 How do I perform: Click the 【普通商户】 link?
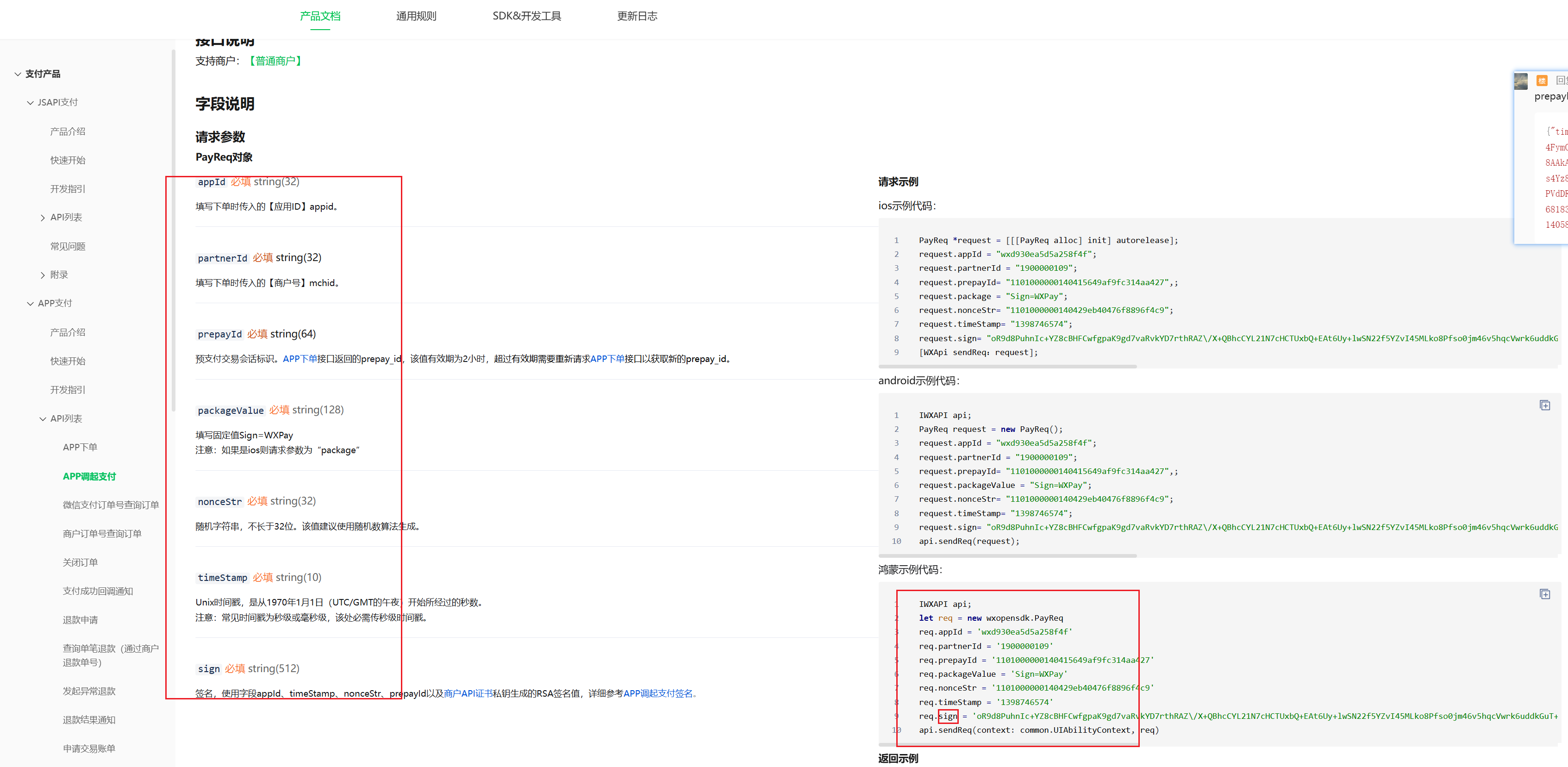[x=276, y=61]
